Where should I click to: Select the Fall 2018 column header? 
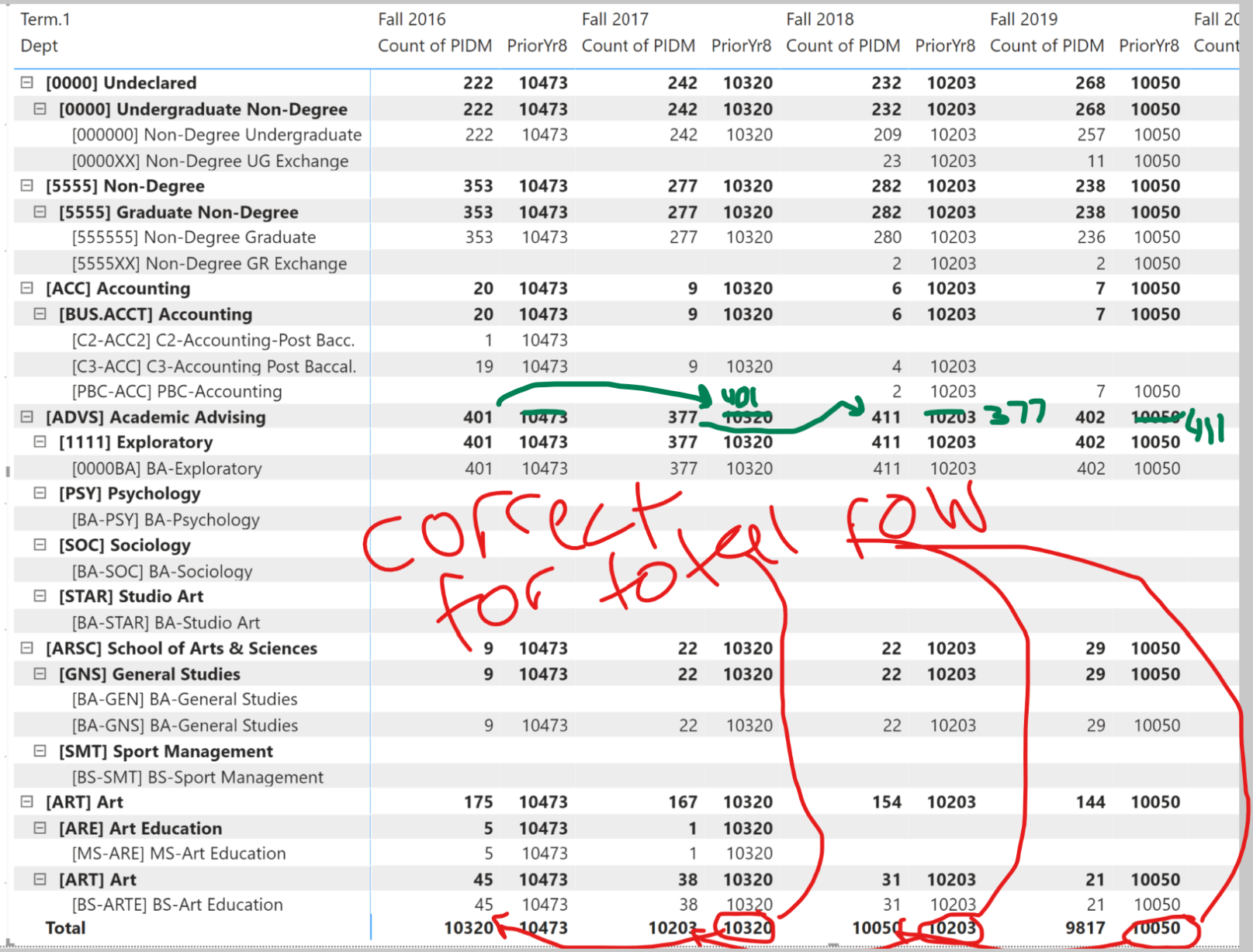point(819,19)
